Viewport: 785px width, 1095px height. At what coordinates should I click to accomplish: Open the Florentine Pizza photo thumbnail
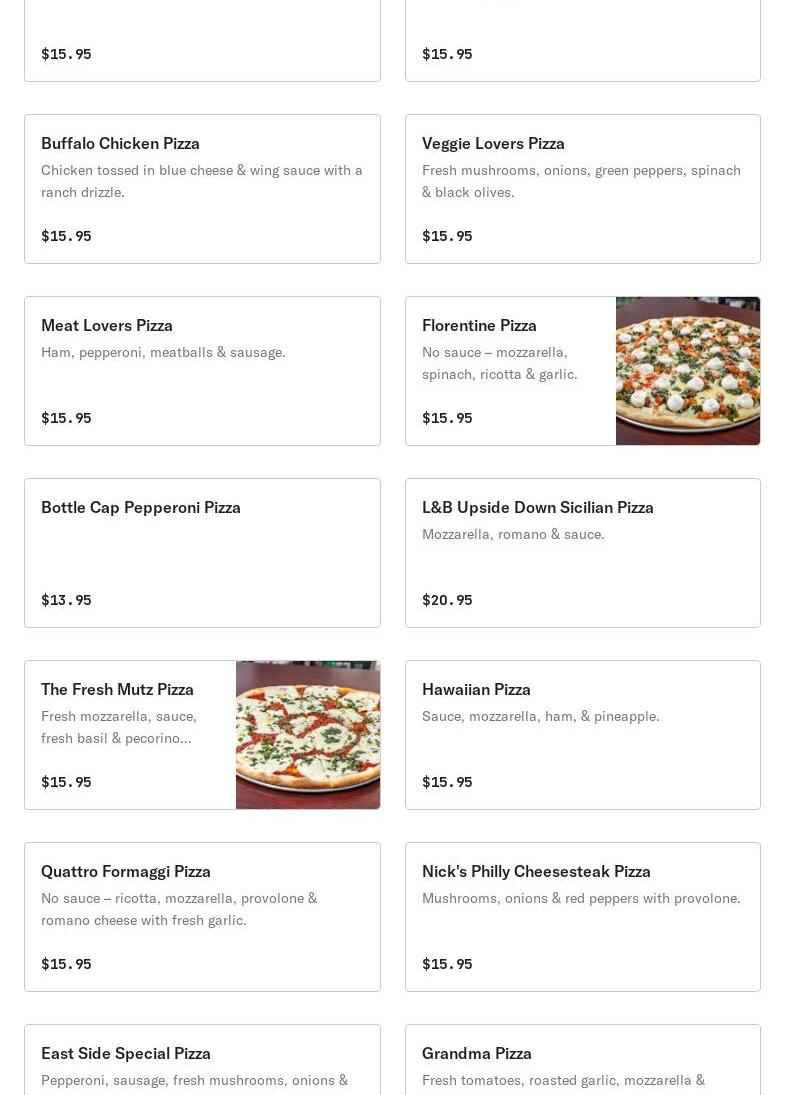tap(687, 371)
